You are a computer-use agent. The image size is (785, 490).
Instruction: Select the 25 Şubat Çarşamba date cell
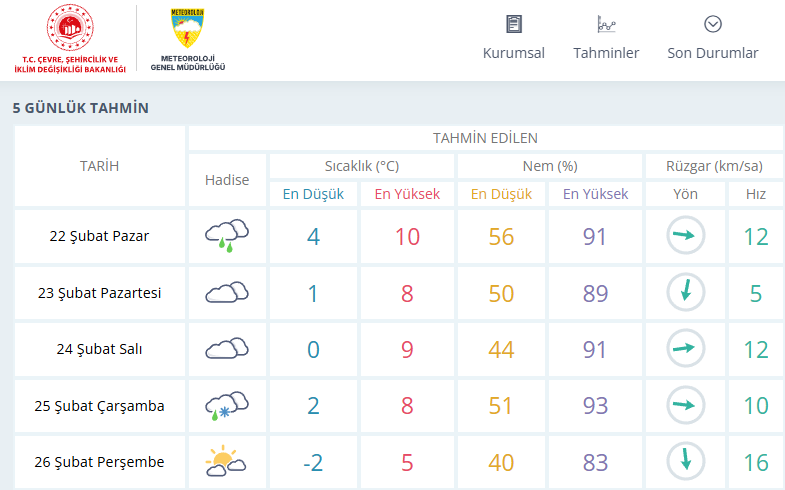(100, 406)
